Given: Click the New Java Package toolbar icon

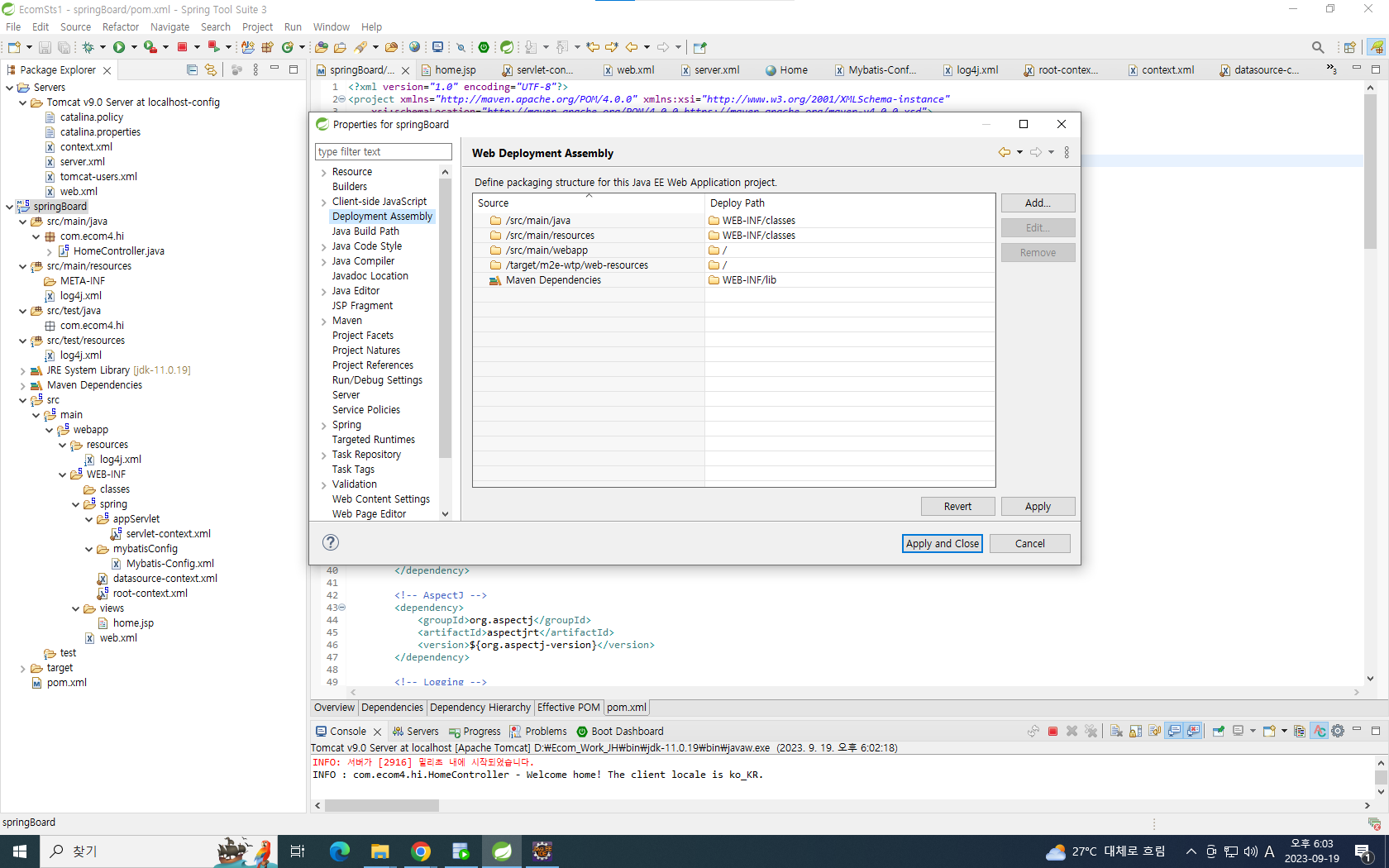Looking at the screenshot, I should (267, 47).
